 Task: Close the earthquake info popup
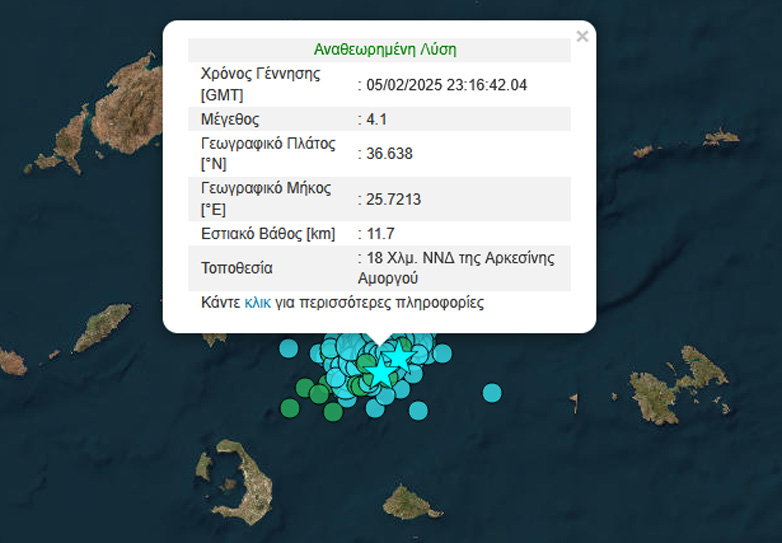pyautogui.click(x=582, y=37)
